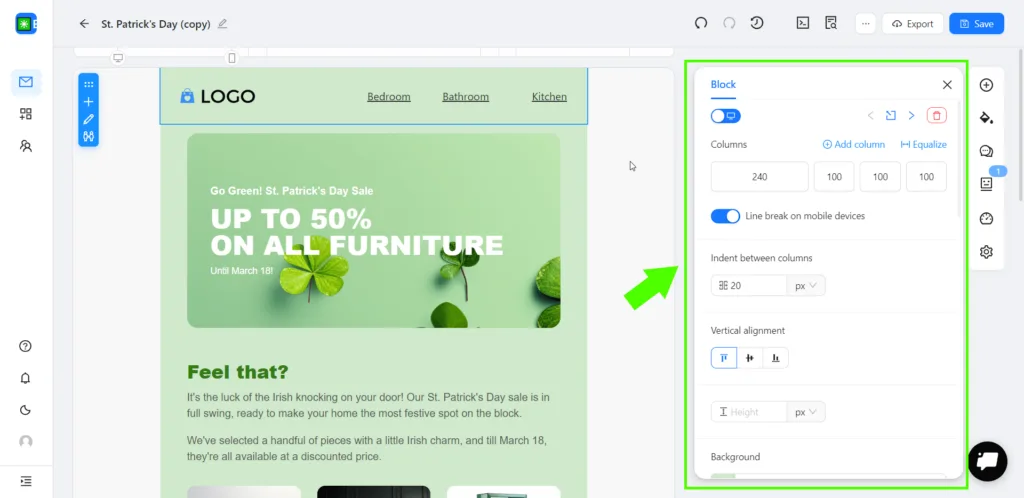Select the 'Feel that?' heading
This screenshot has width=1024, height=498.
pyautogui.click(x=238, y=372)
